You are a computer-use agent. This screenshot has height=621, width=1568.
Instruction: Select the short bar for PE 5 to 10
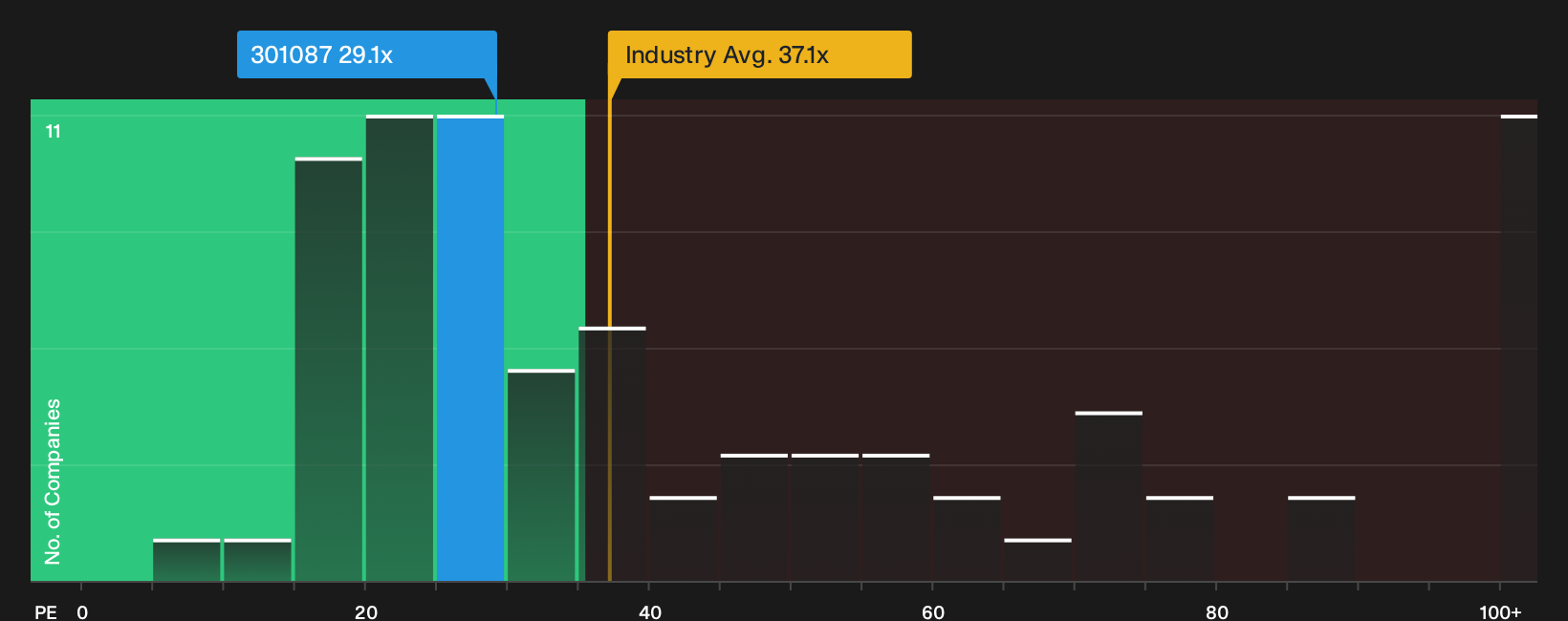[186, 560]
